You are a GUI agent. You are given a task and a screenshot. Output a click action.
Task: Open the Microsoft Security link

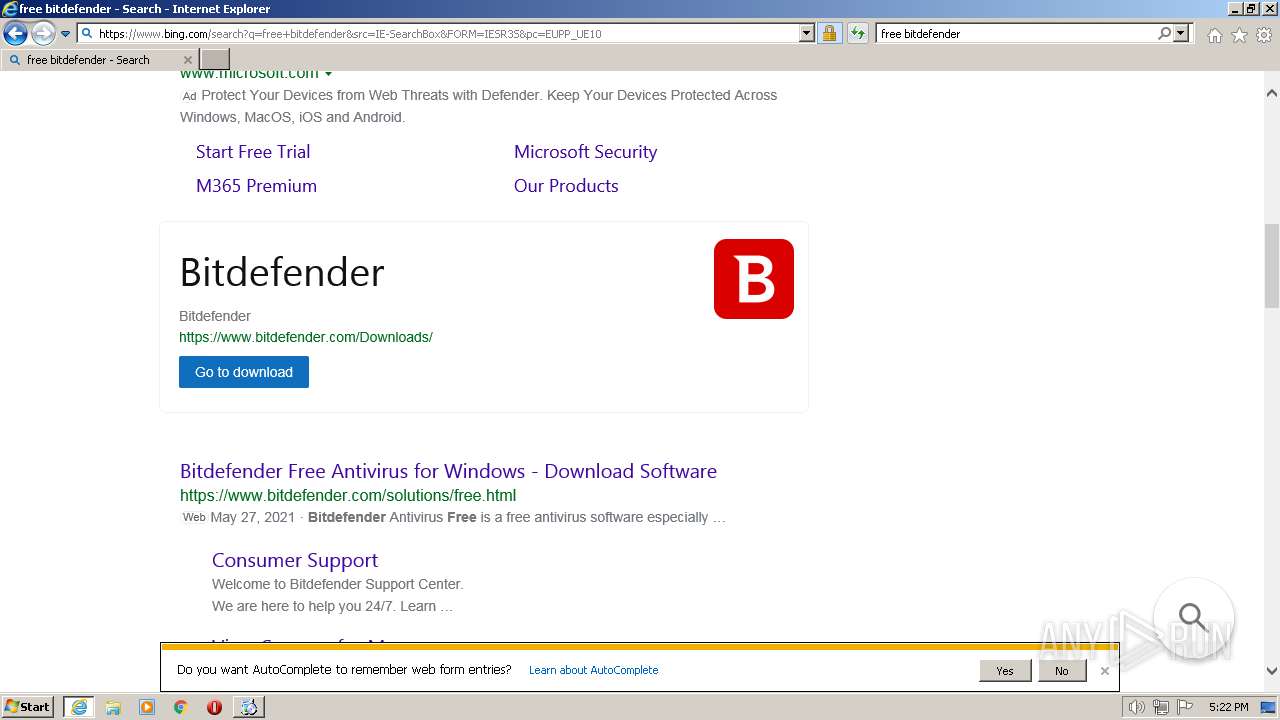585,152
